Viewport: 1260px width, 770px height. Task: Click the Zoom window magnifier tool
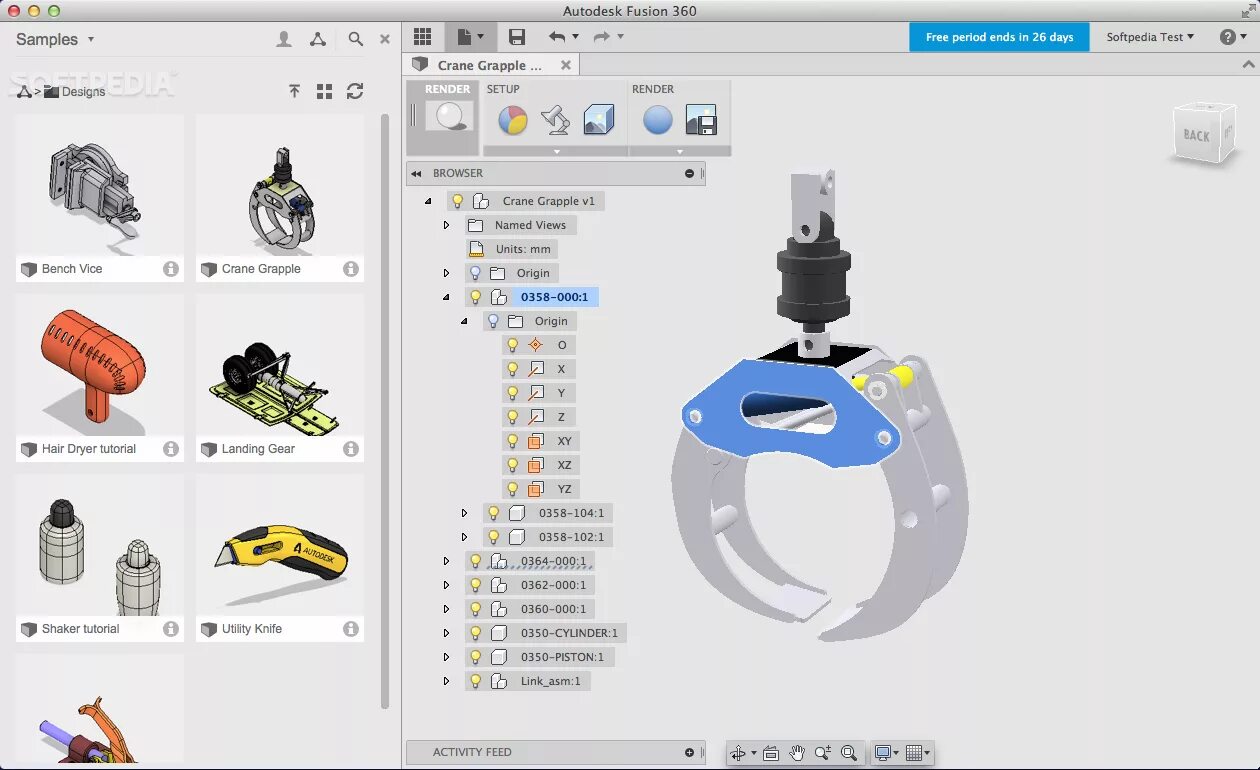coord(848,753)
